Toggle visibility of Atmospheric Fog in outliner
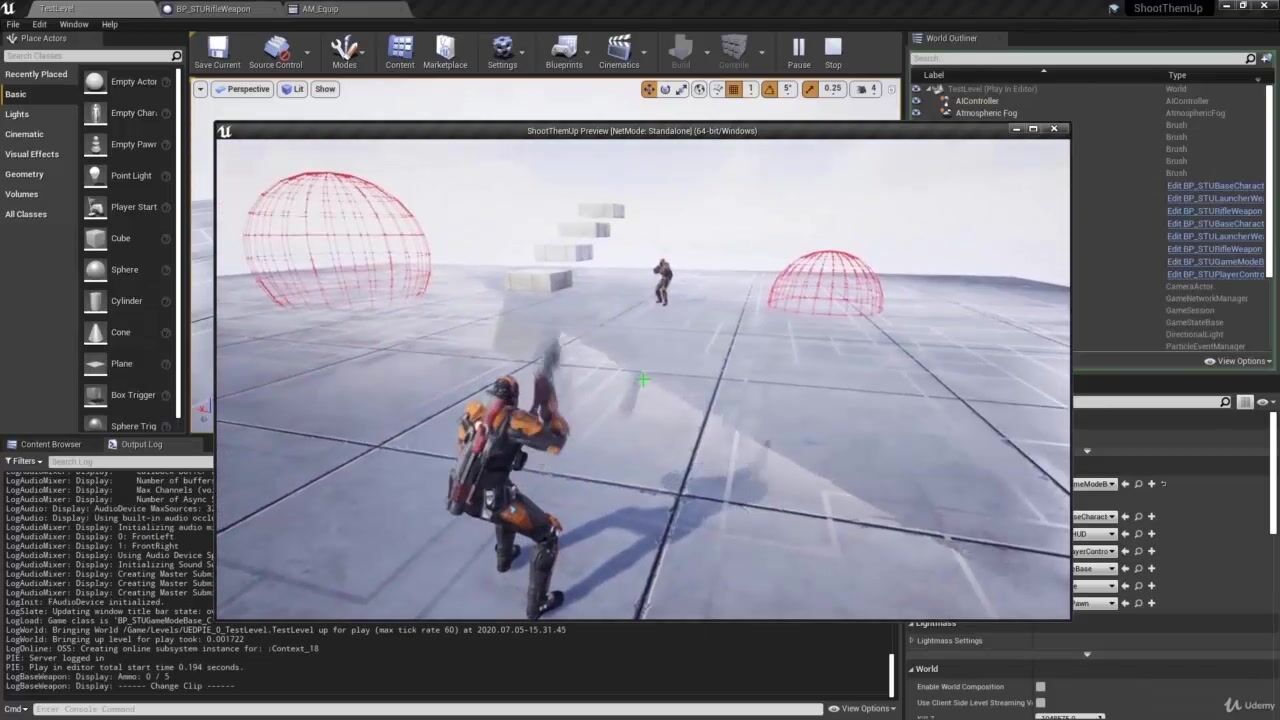The width and height of the screenshot is (1280, 720). [x=916, y=113]
